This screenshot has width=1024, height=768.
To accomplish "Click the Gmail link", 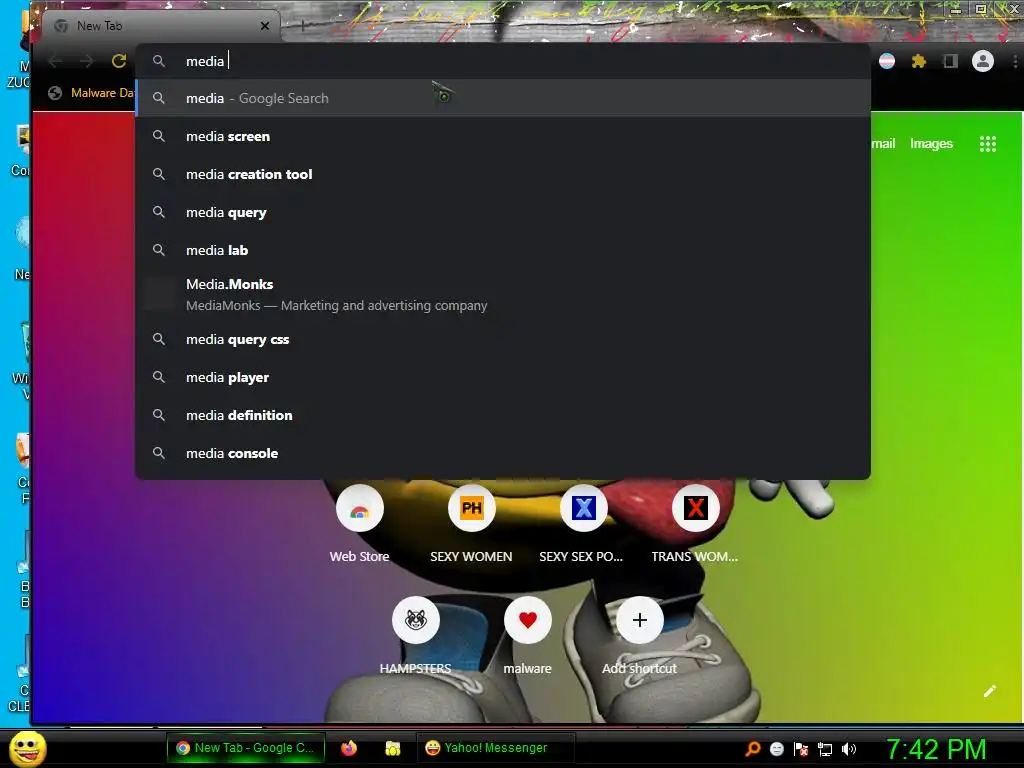I will tap(884, 144).
